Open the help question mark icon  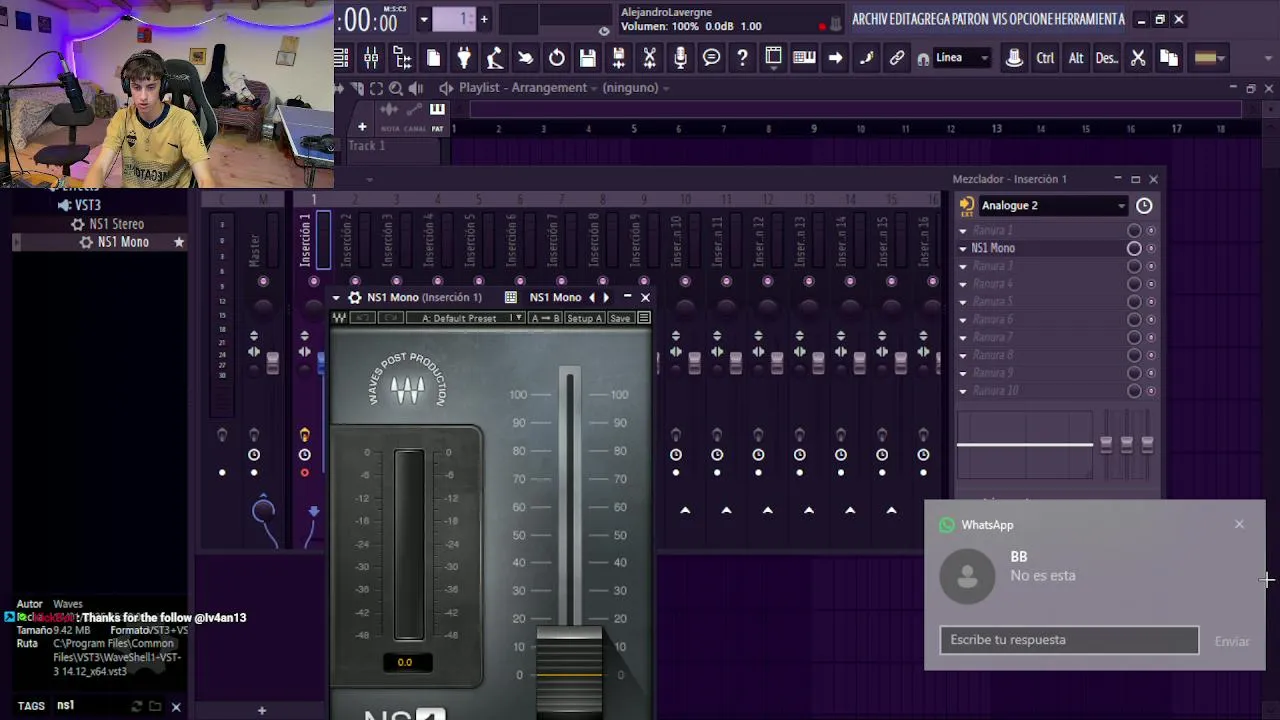(x=742, y=58)
